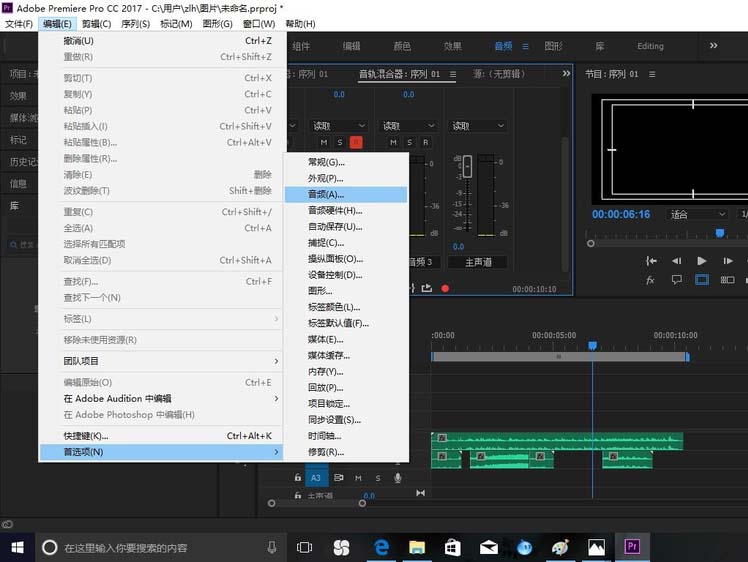Toggle the red R record-enable button
This screenshot has height=562, width=748.
(x=356, y=142)
